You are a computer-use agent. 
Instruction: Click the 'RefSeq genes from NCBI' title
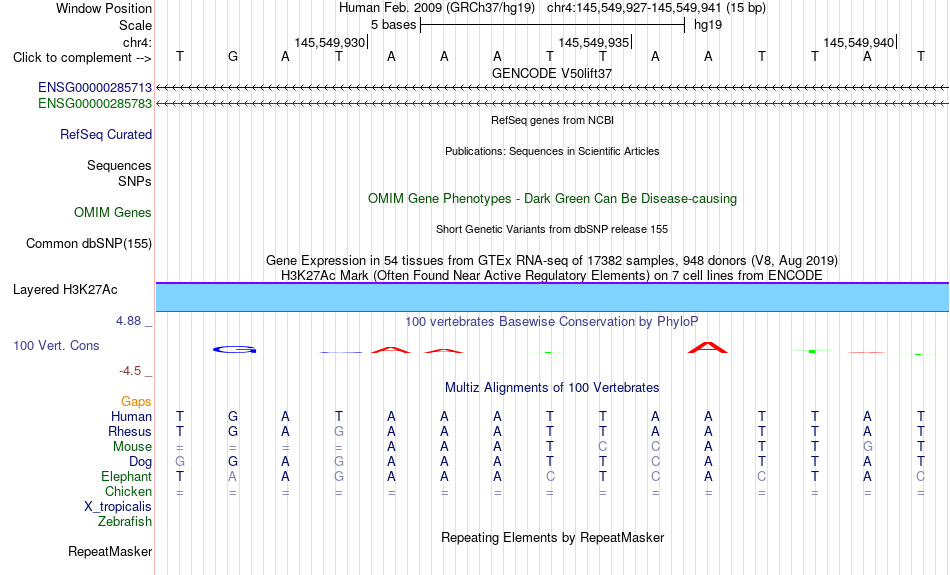tap(553, 120)
